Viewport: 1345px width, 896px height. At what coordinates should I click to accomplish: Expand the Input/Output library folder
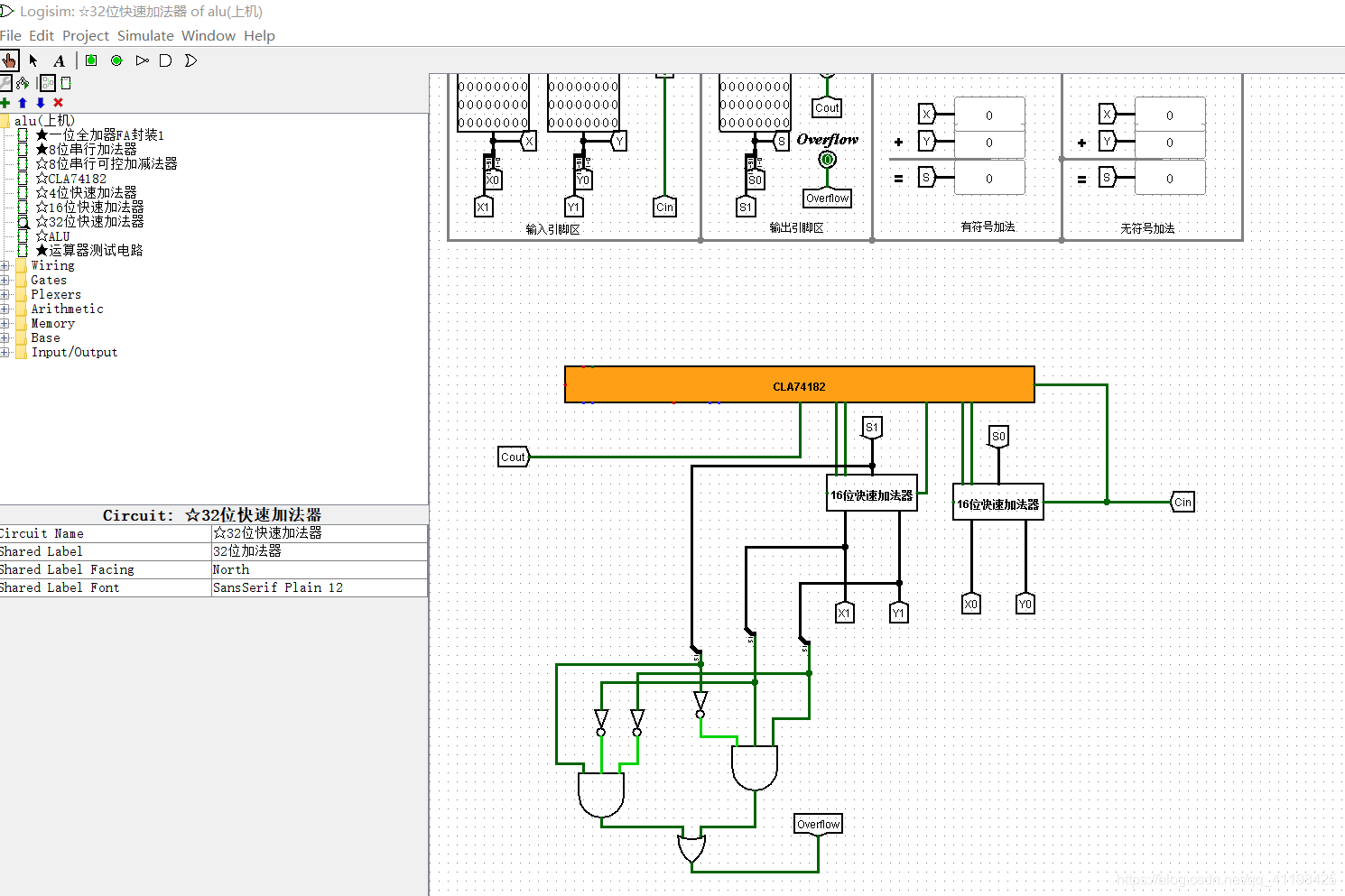pyautogui.click(x=5, y=353)
